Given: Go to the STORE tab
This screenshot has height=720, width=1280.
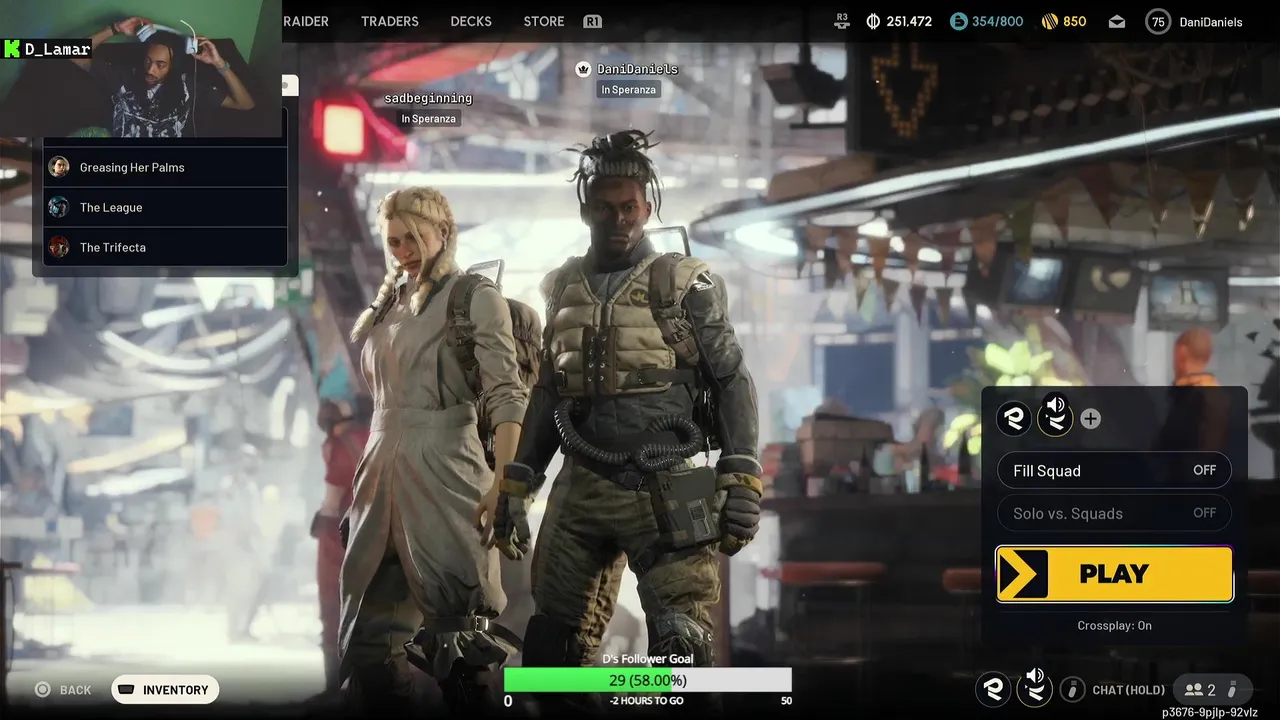Looking at the screenshot, I should (544, 21).
